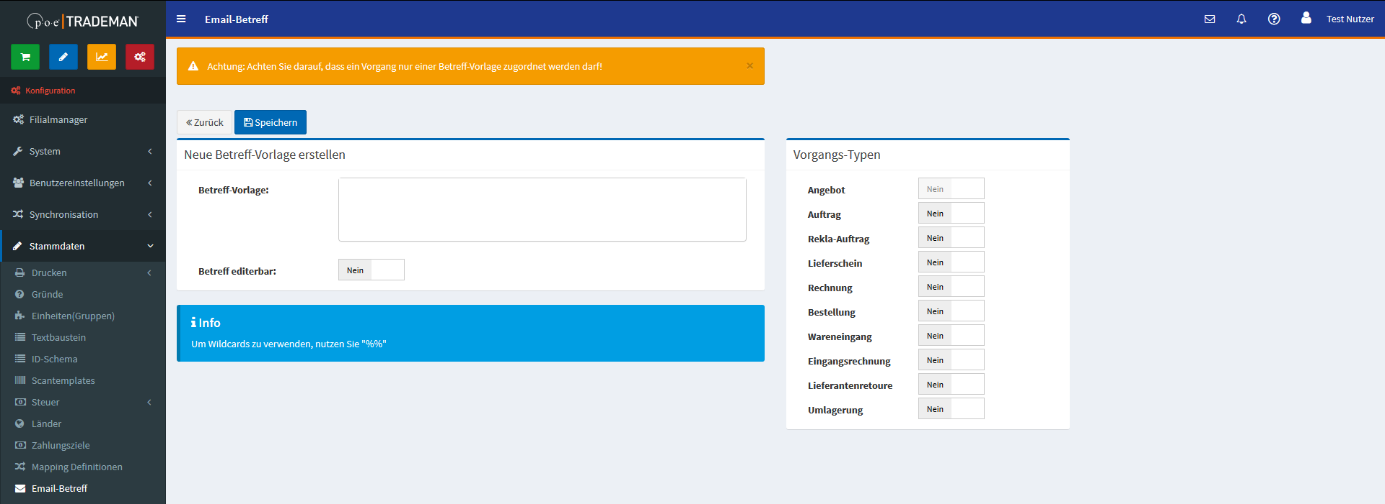Screen dimensions: 1385x504
Task: Click the Speichern button
Action: [x=270, y=122]
